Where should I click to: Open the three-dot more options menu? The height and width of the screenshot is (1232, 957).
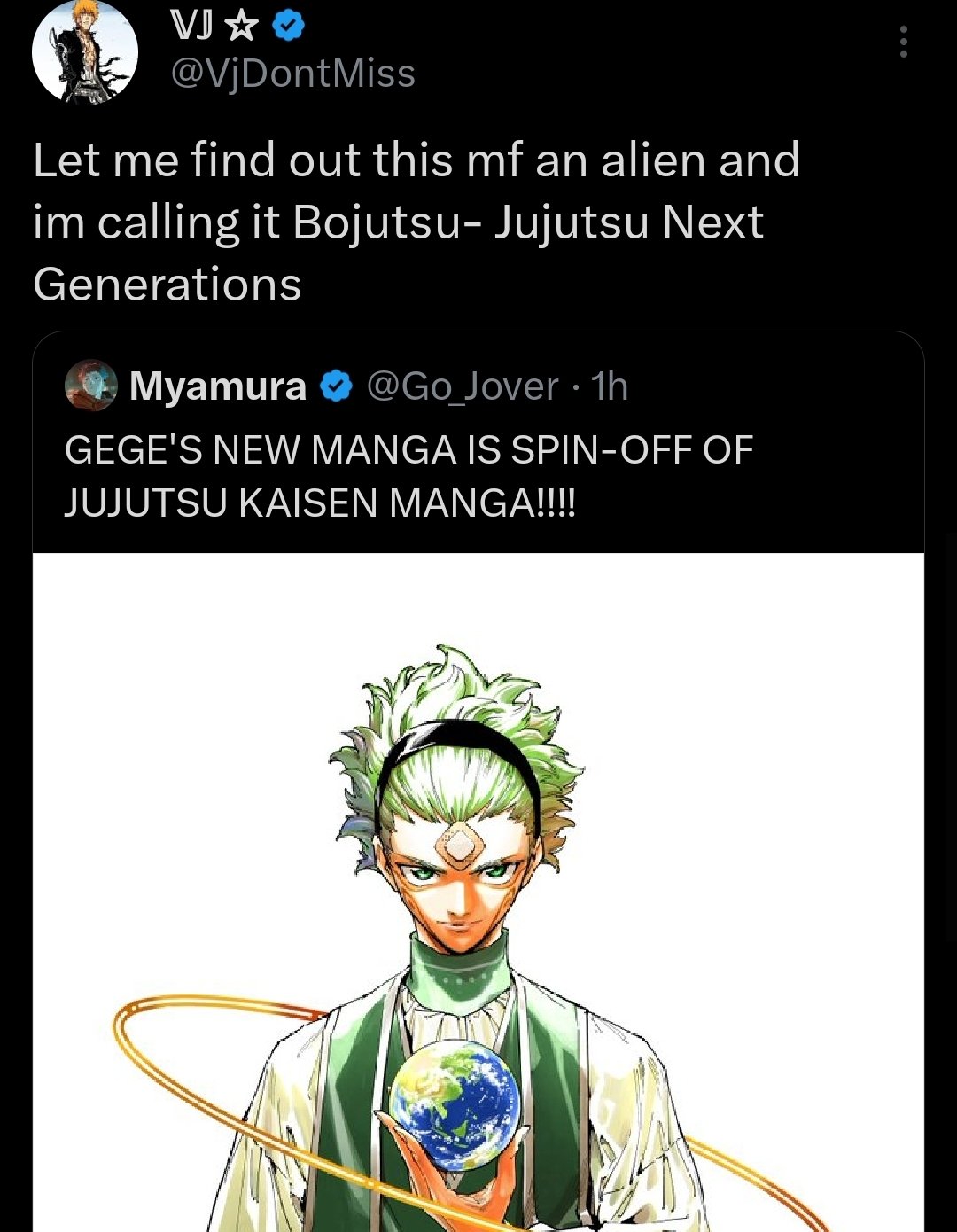[903, 42]
